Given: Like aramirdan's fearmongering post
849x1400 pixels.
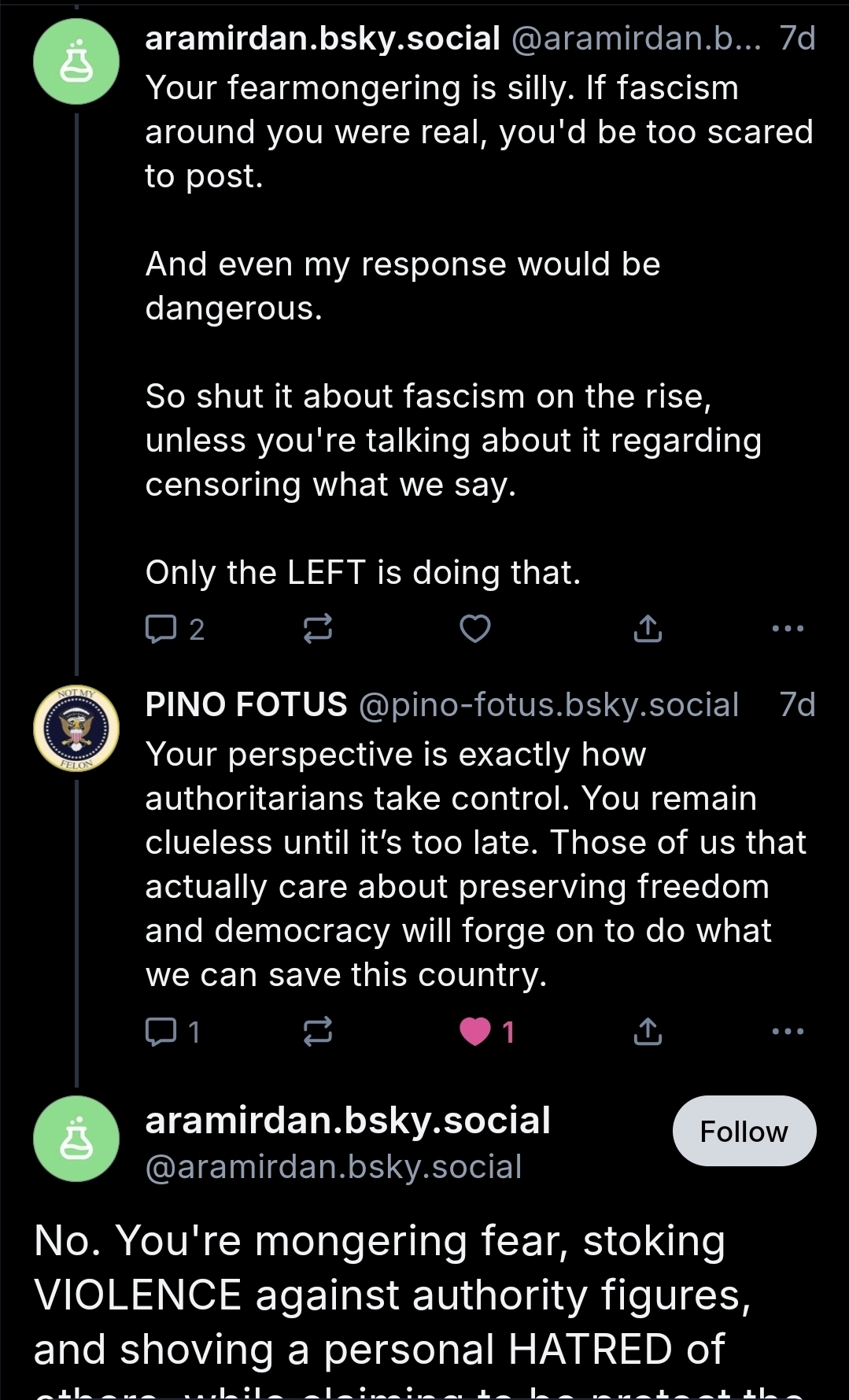Looking at the screenshot, I should pyautogui.click(x=475, y=629).
